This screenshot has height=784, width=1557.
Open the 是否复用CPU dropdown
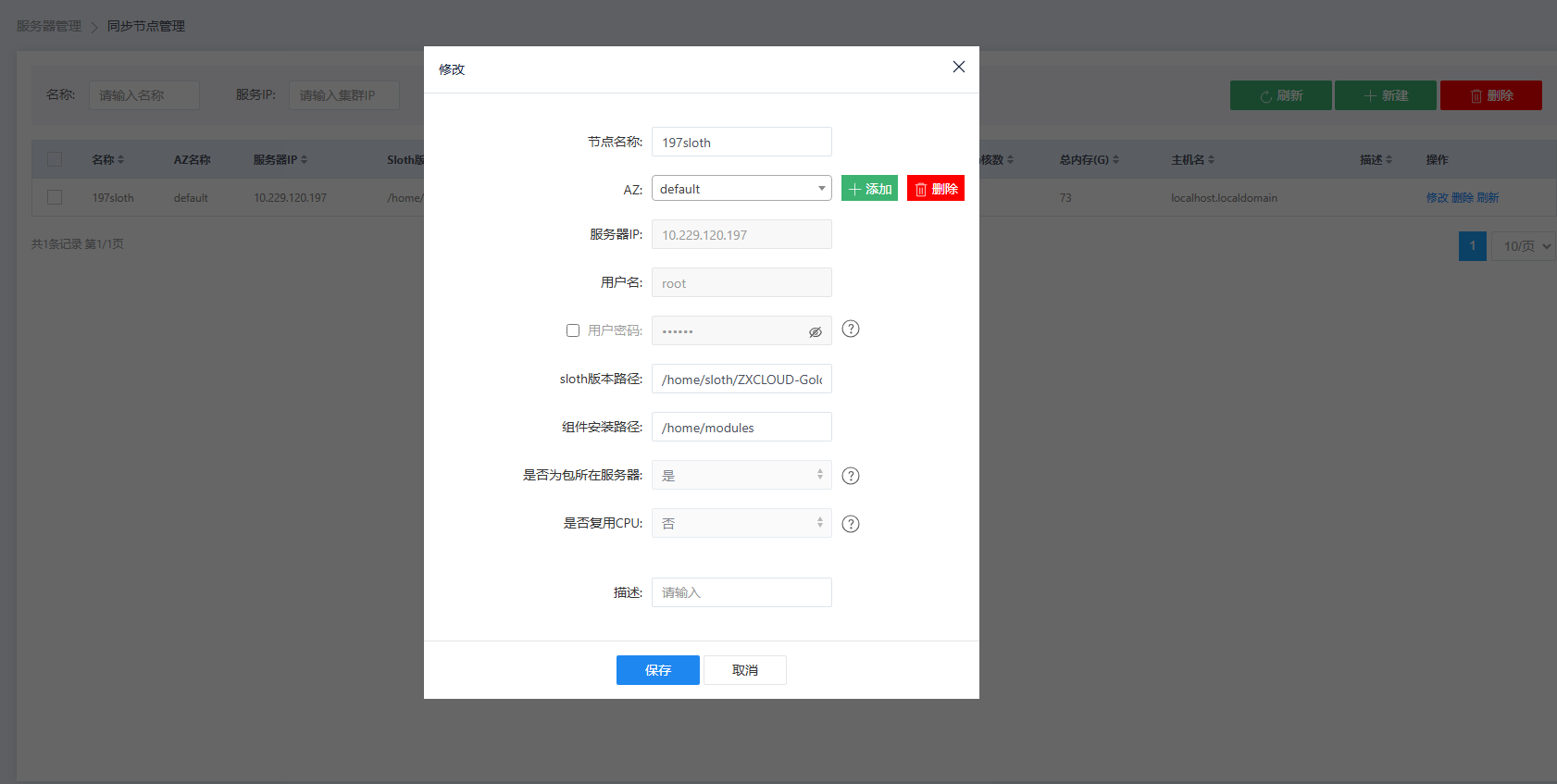(x=741, y=523)
